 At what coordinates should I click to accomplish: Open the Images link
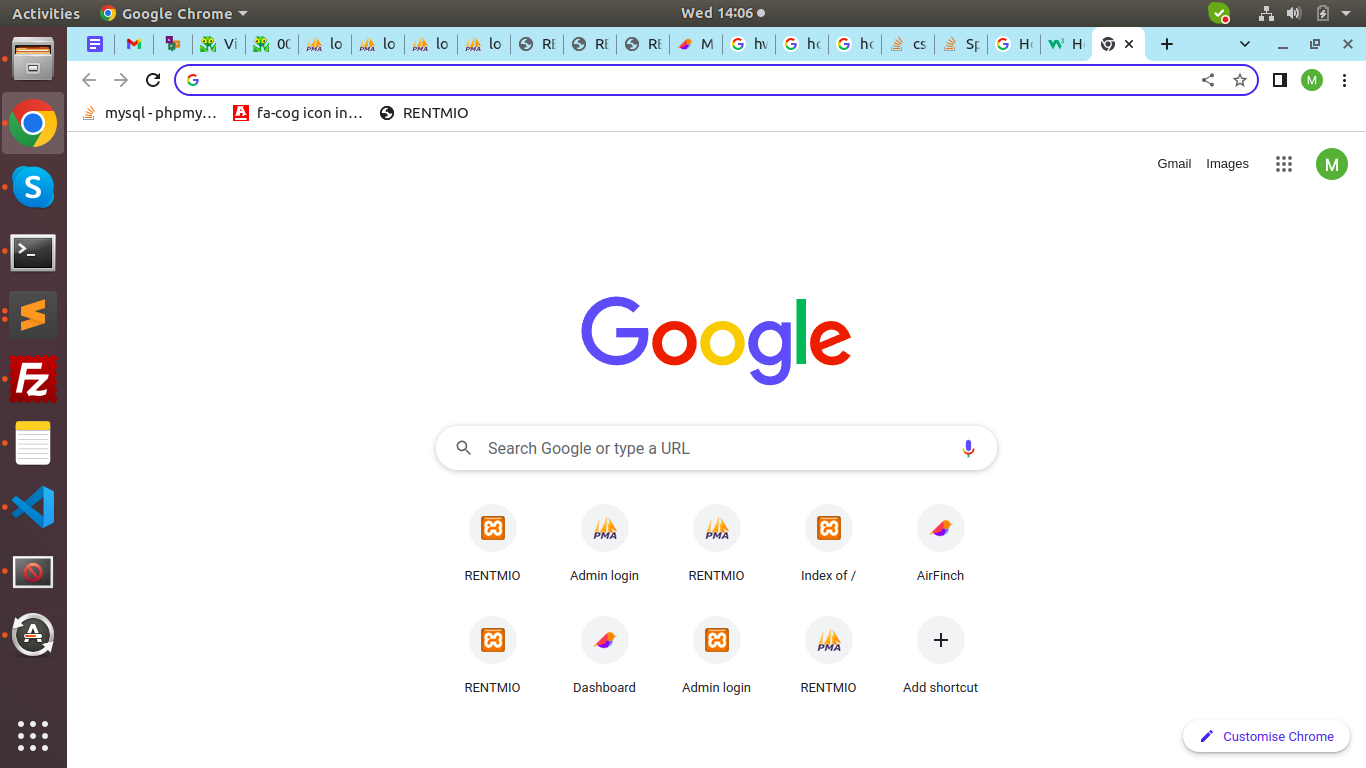pyautogui.click(x=1227, y=164)
